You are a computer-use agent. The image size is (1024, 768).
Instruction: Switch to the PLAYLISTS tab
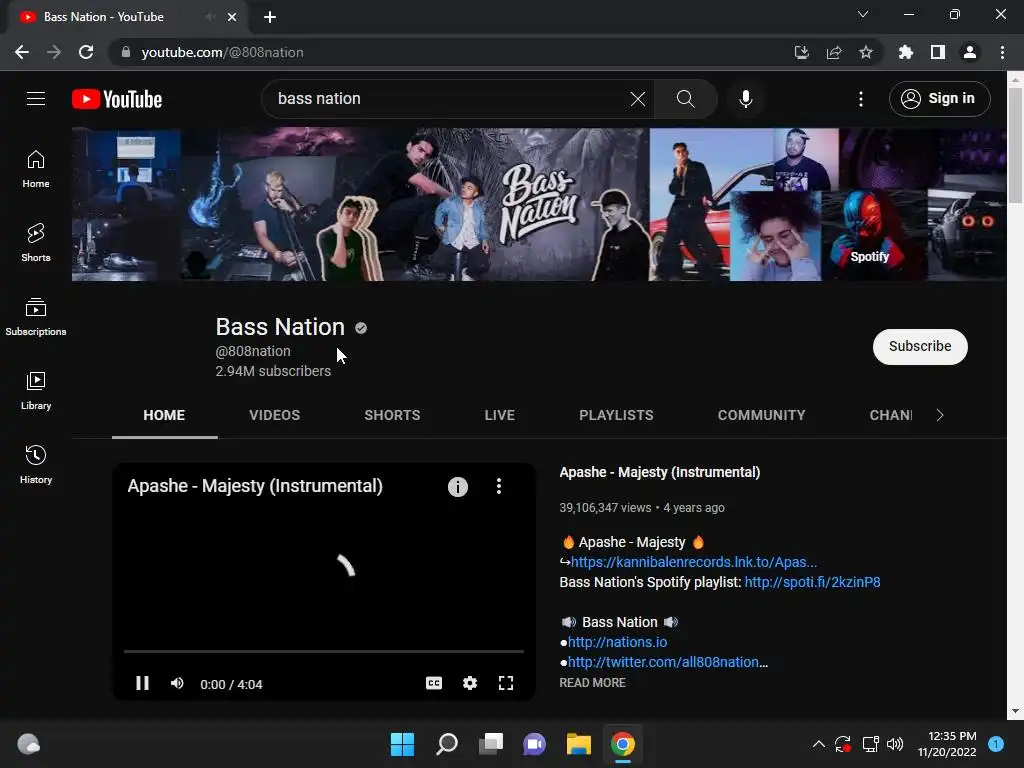click(616, 415)
